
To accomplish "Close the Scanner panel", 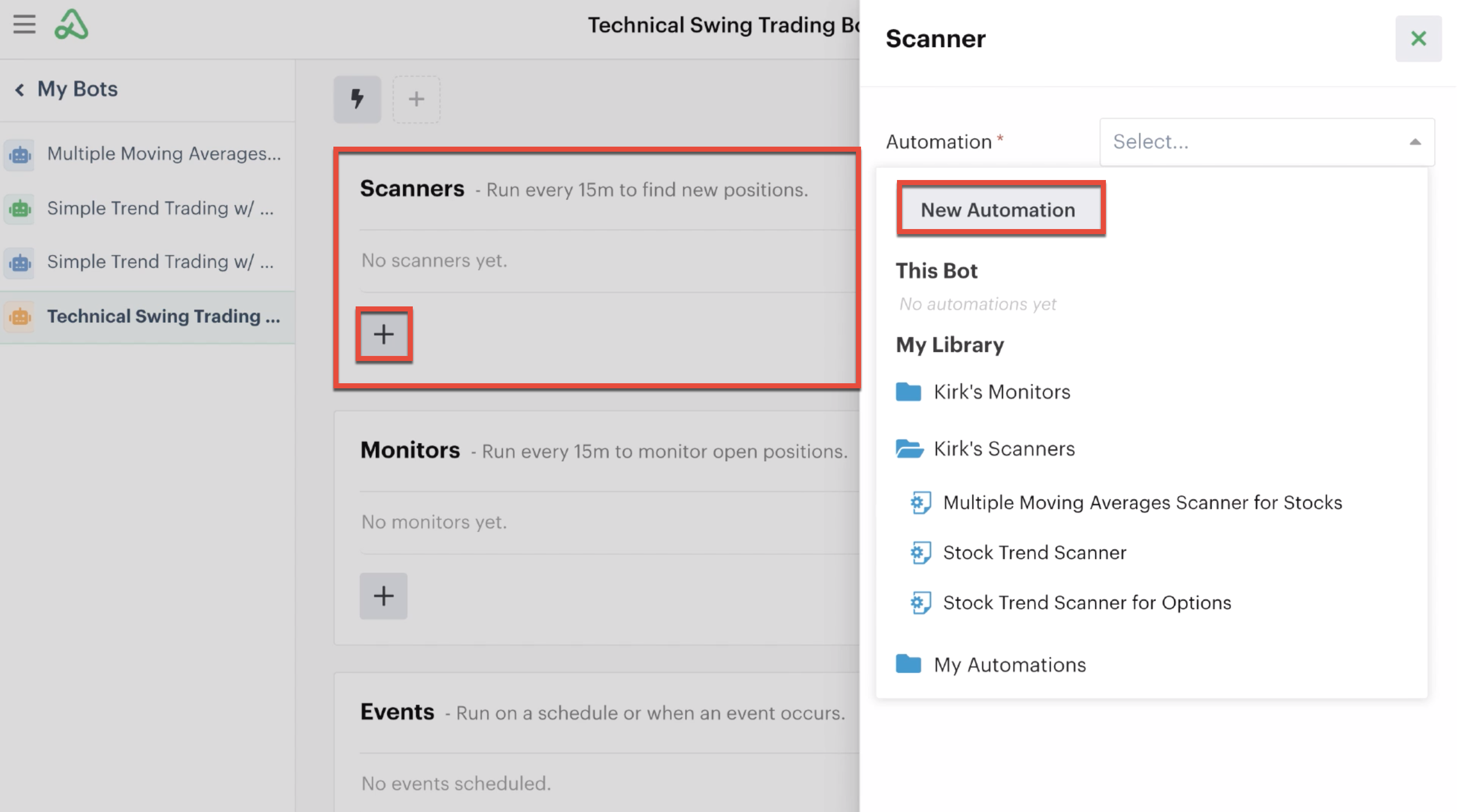I will point(1419,38).
